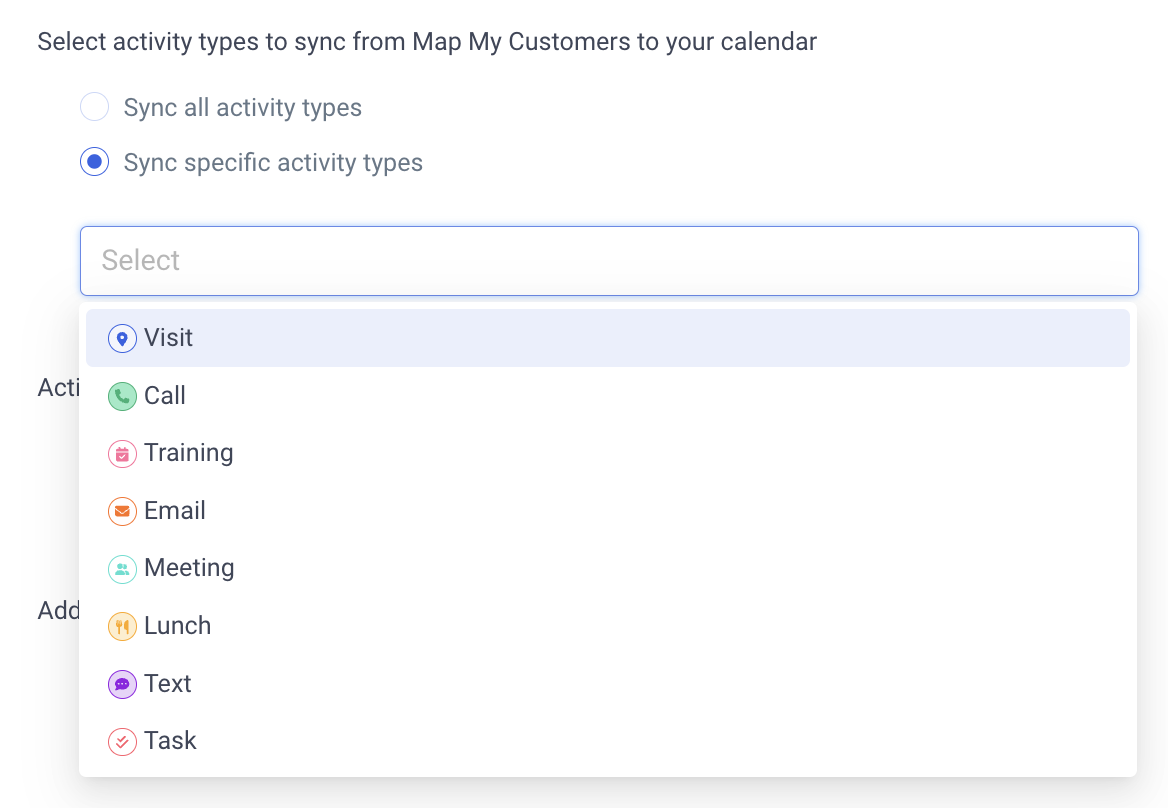
Task: Choose the Call activity type option
Action: click(608, 396)
